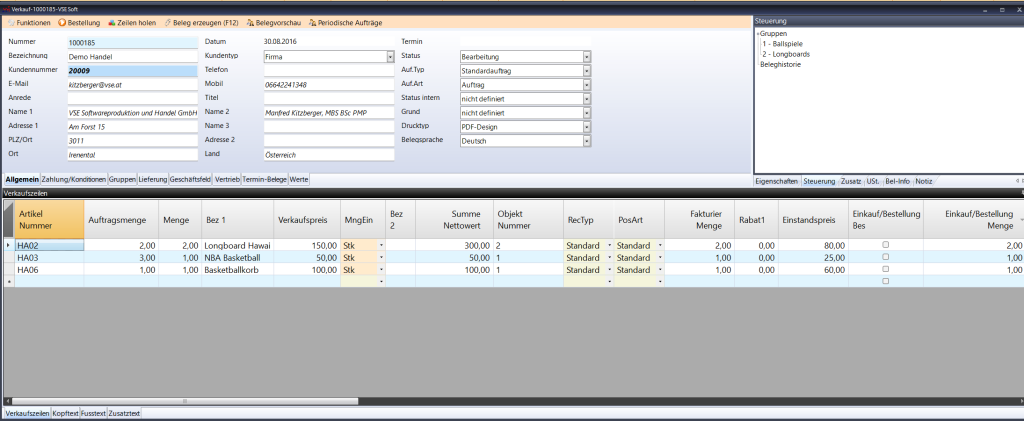The width and height of the screenshot is (1024, 421).
Task: Tick Einkauf/Bestellung checkbox for HA02 row
Action: click(x=885, y=245)
